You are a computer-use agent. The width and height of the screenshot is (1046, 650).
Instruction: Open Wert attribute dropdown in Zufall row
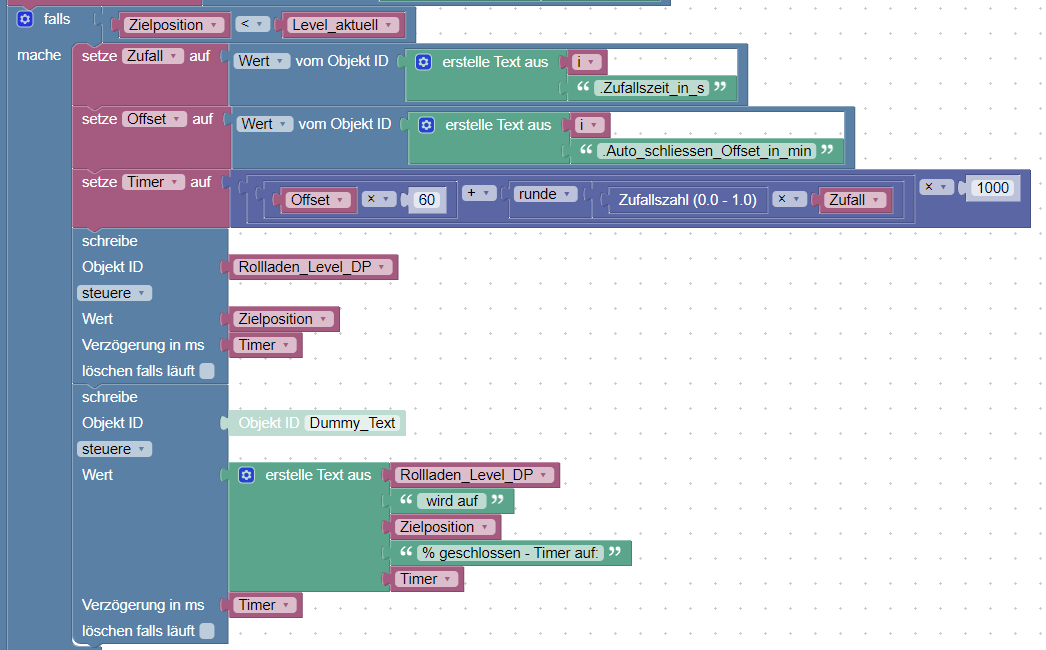(x=262, y=61)
